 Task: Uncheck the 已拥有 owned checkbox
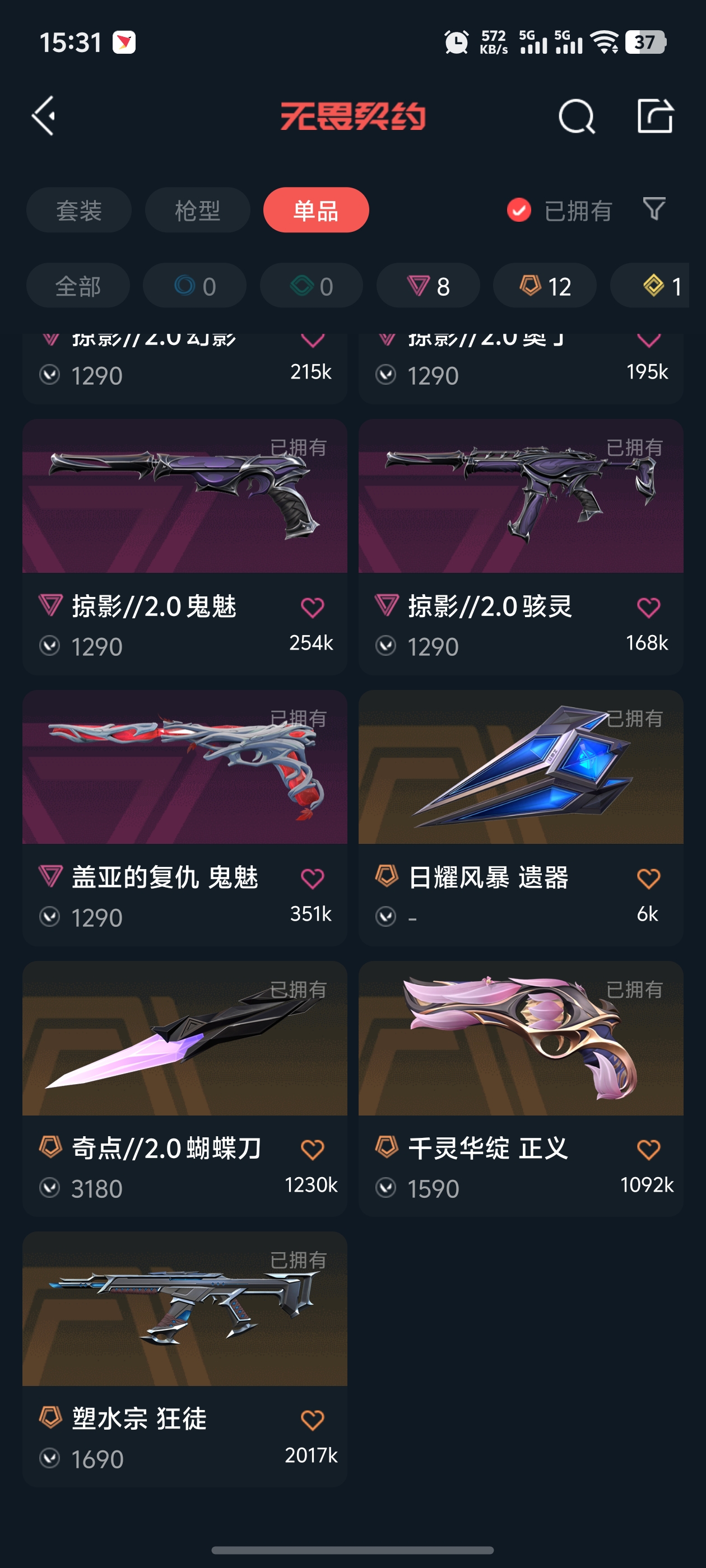coord(519,211)
